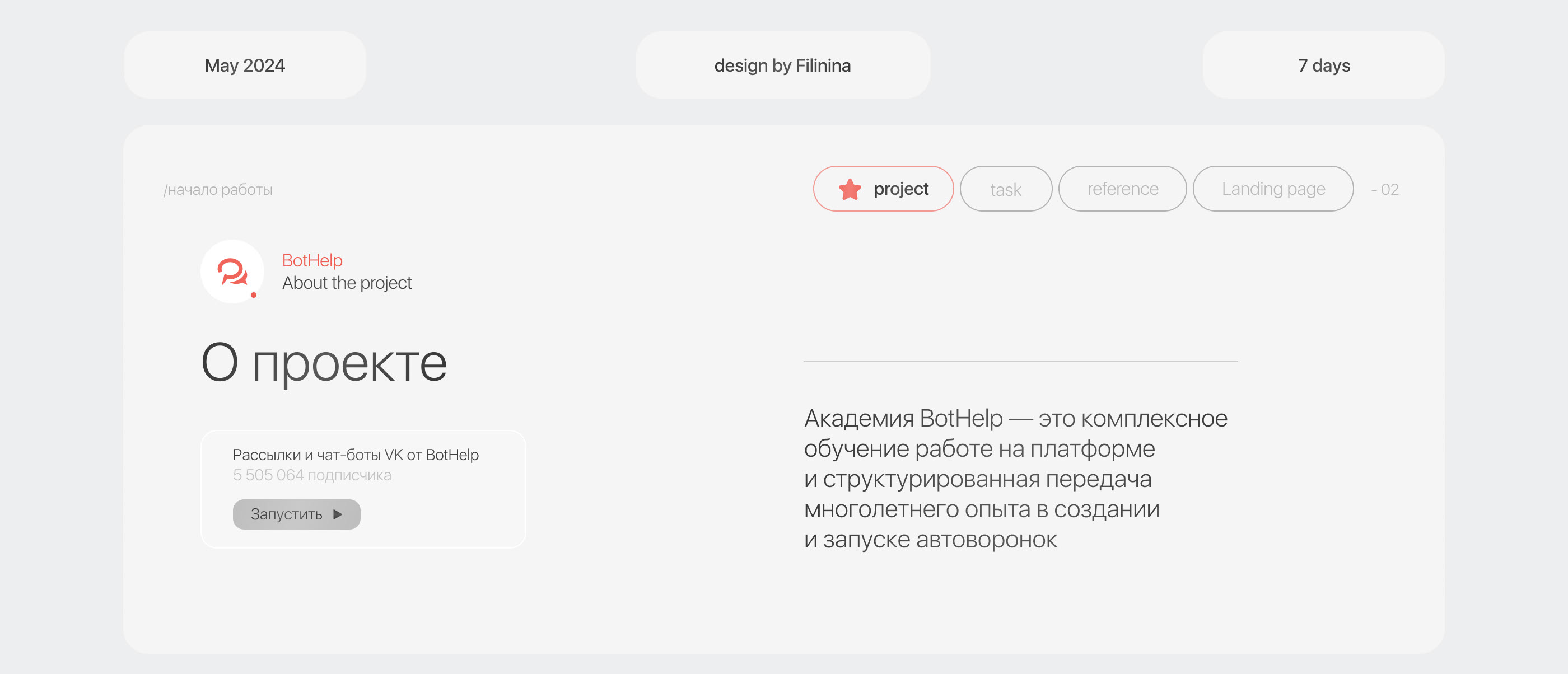Click the play triangle beside Запустить

pos(338,514)
